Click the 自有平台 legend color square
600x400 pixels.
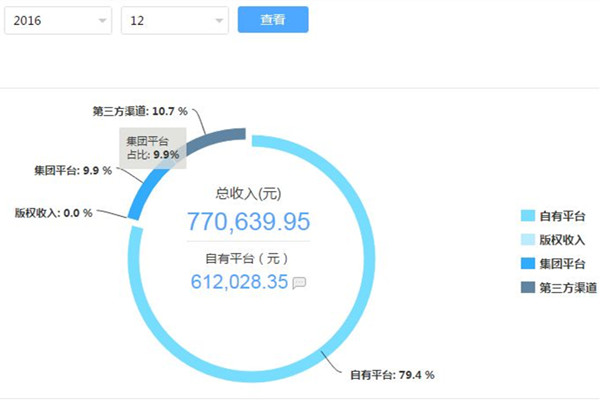(528, 216)
